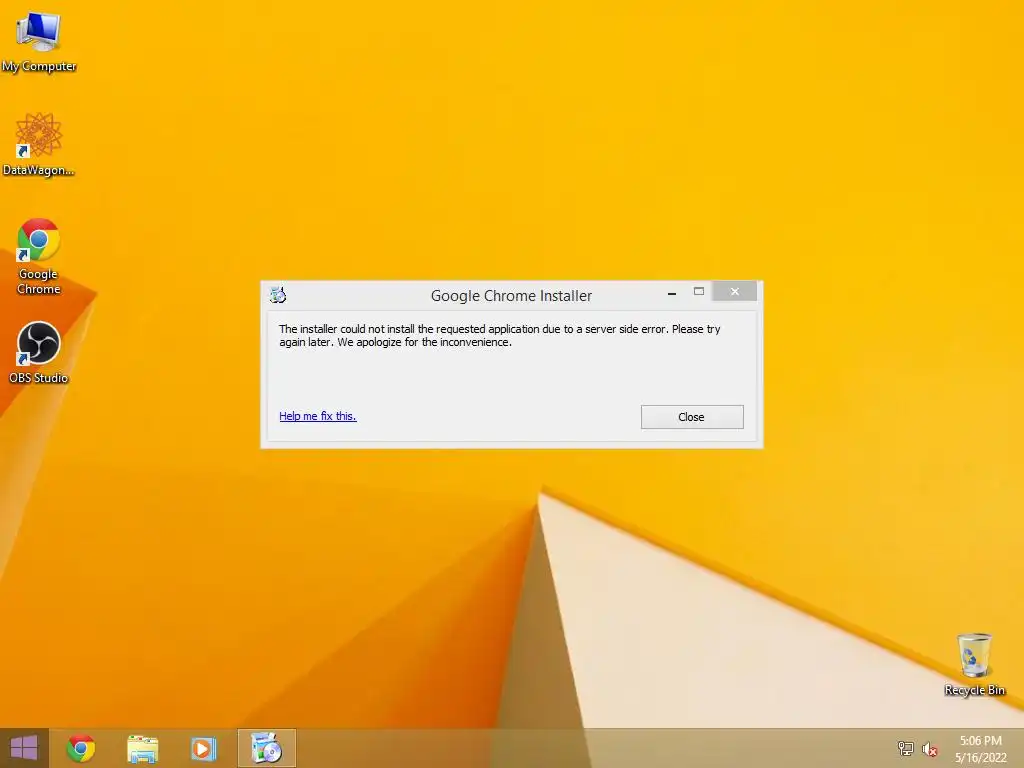Minimize the Google Chrome Installer dialog
Image resolution: width=1024 pixels, height=768 pixels.
[671, 293]
